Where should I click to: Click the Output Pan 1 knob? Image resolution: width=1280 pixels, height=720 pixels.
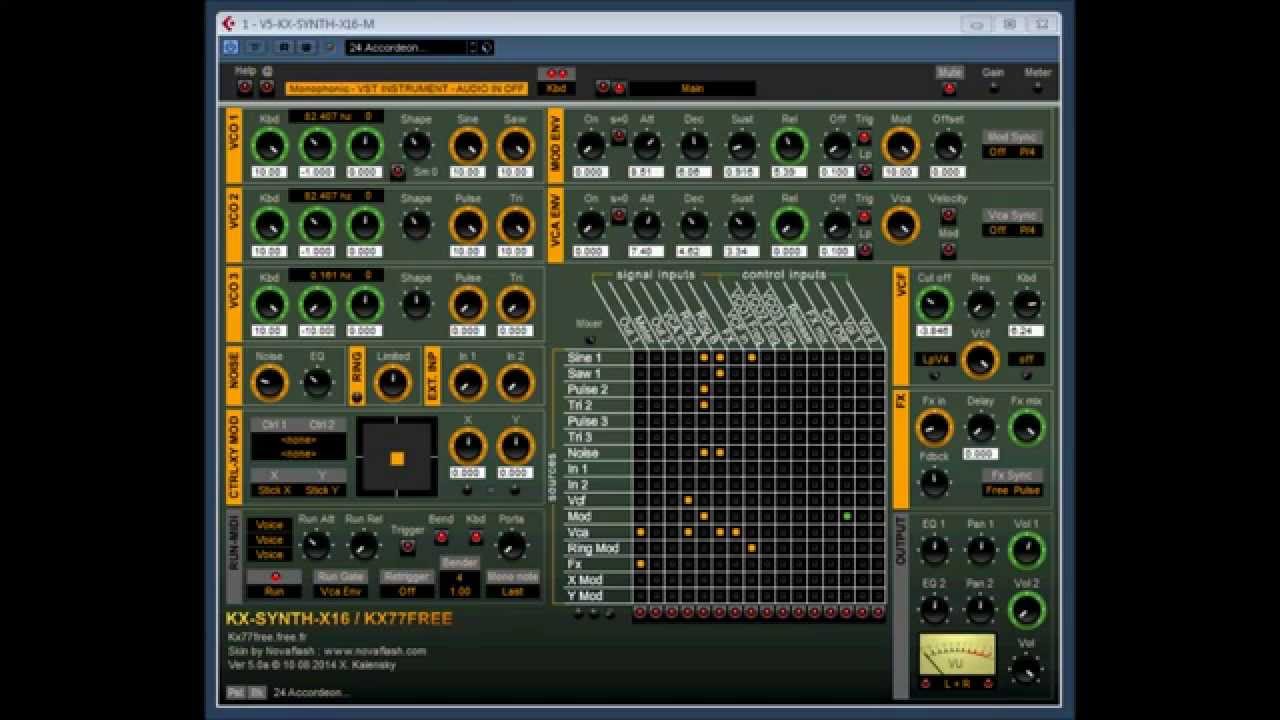(x=981, y=550)
